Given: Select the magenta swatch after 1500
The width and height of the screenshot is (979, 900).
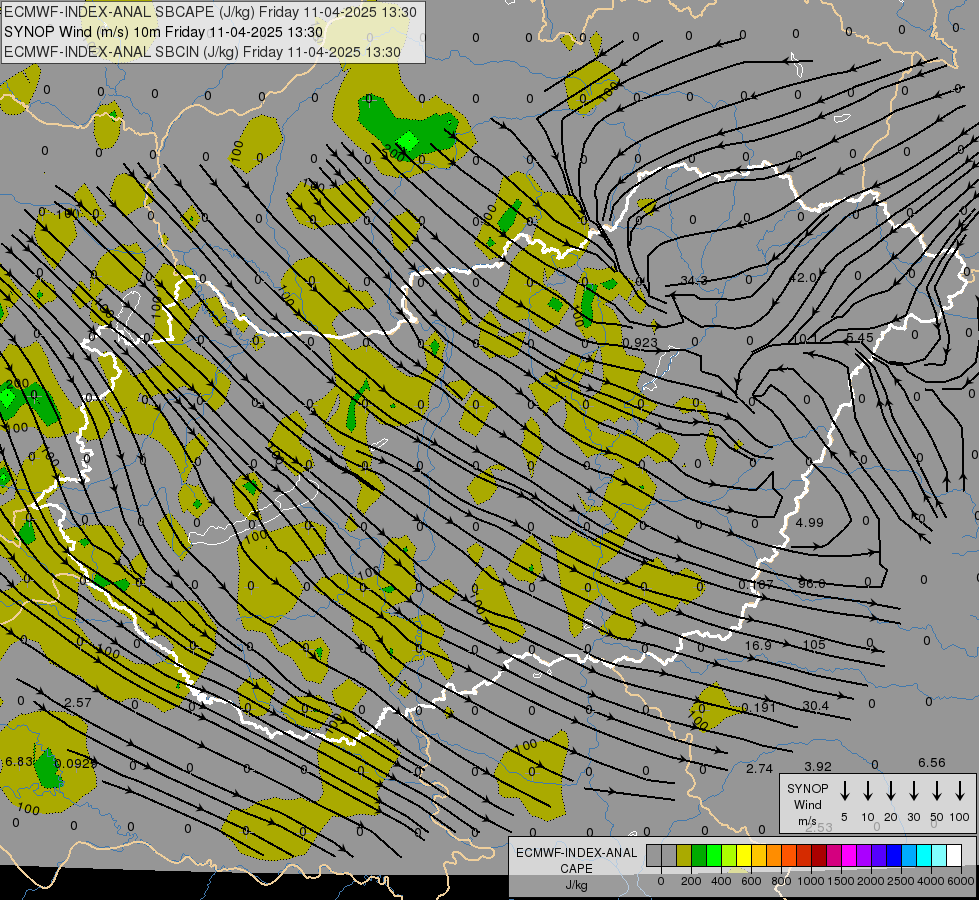Looking at the screenshot, I should tap(849, 855).
